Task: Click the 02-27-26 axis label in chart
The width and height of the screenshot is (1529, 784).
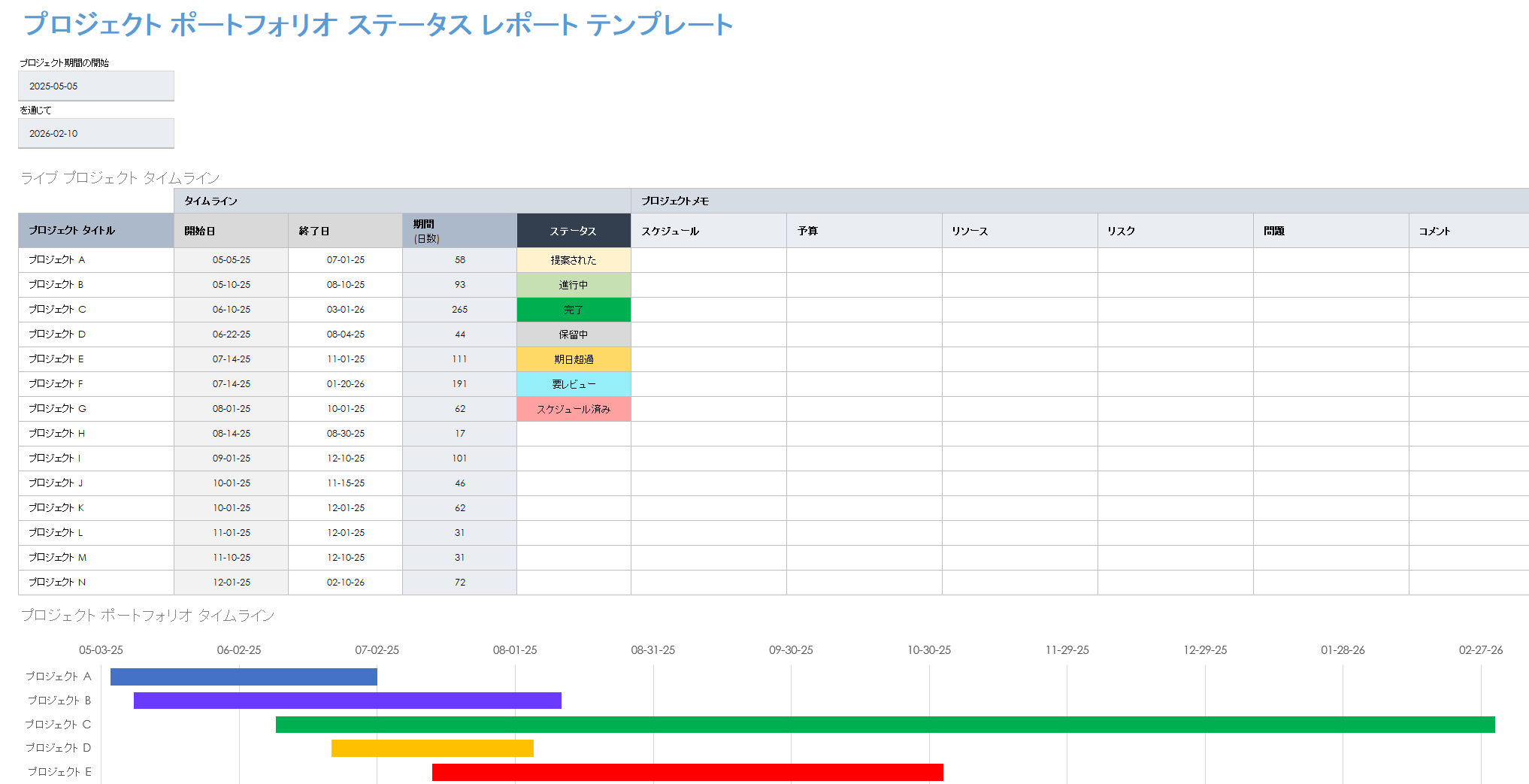Action: [1481, 650]
